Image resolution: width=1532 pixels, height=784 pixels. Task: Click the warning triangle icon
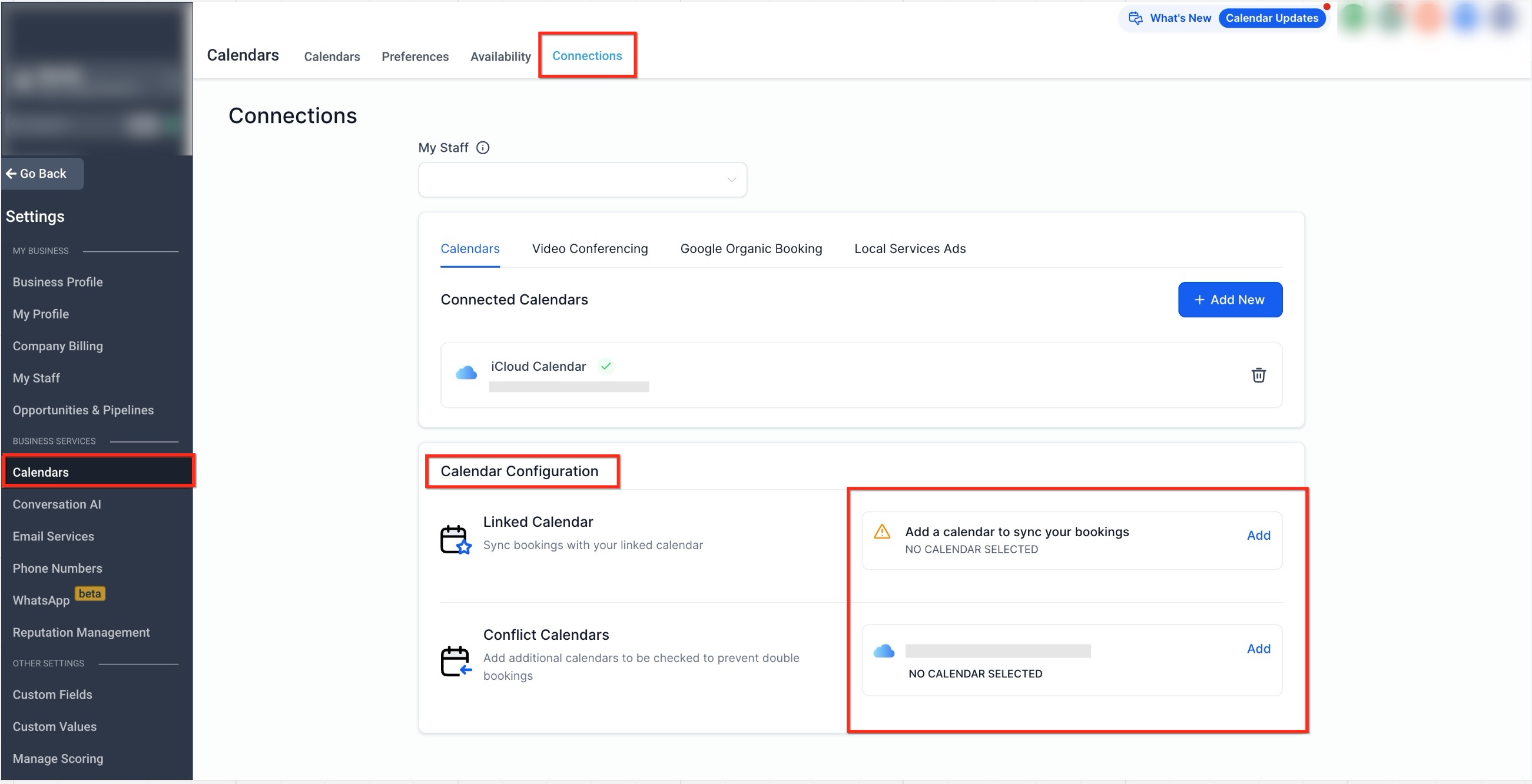pos(882,531)
